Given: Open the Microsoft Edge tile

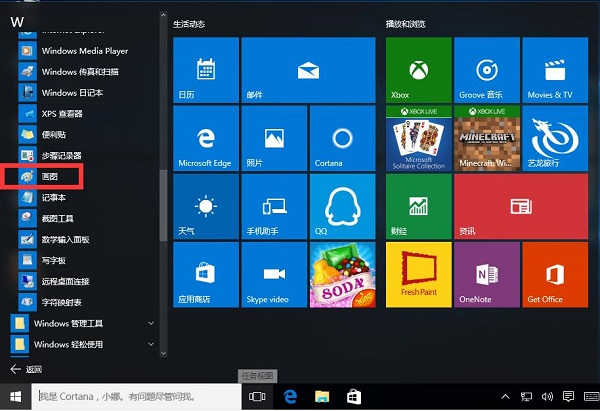Looking at the screenshot, I should pos(204,141).
